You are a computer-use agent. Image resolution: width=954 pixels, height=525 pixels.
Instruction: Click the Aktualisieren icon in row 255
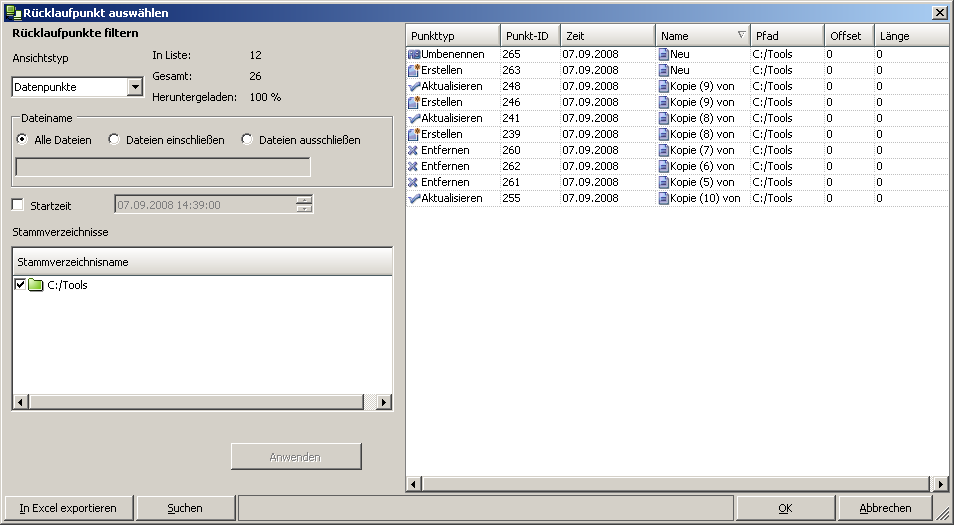(x=414, y=198)
